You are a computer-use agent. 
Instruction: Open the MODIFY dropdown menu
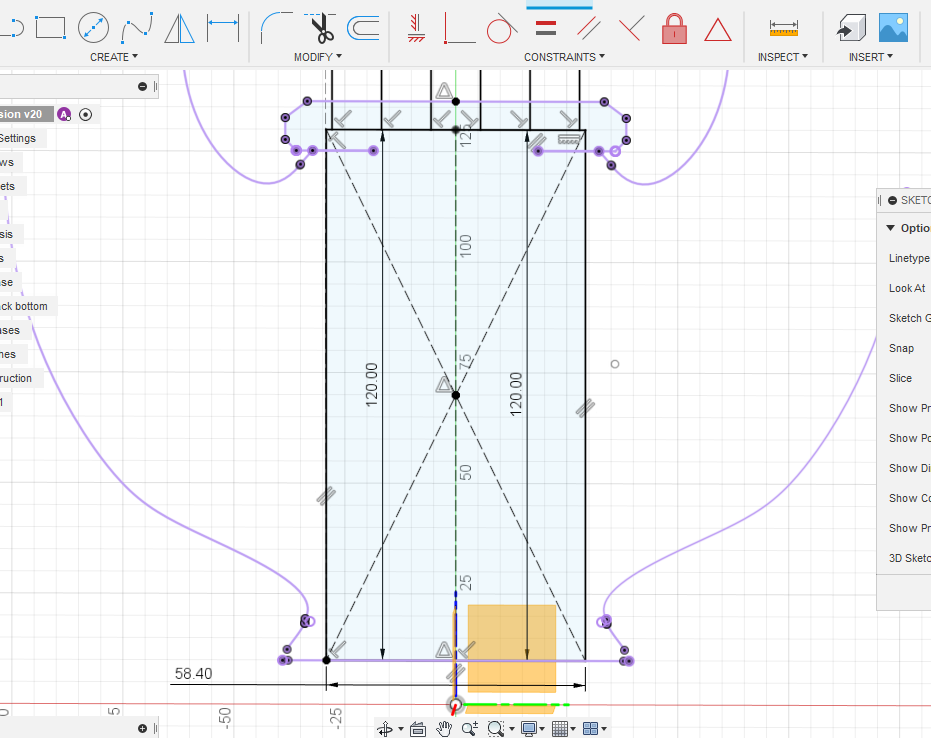click(318, 57)
